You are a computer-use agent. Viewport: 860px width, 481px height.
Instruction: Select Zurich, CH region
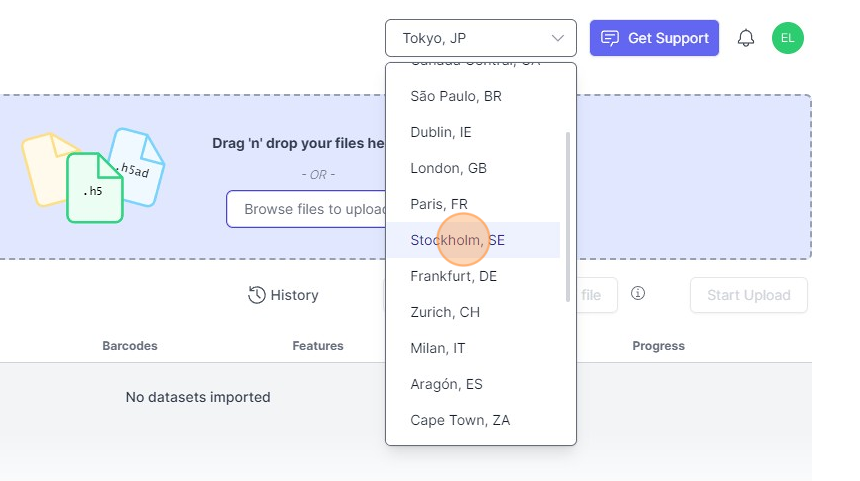pos(445,312)
